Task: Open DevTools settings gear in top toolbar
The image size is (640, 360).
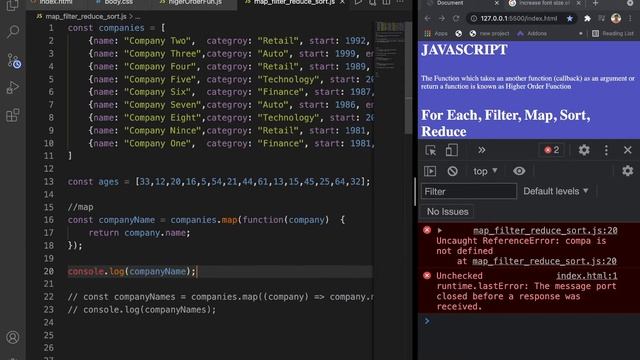Action: point(584,150)
